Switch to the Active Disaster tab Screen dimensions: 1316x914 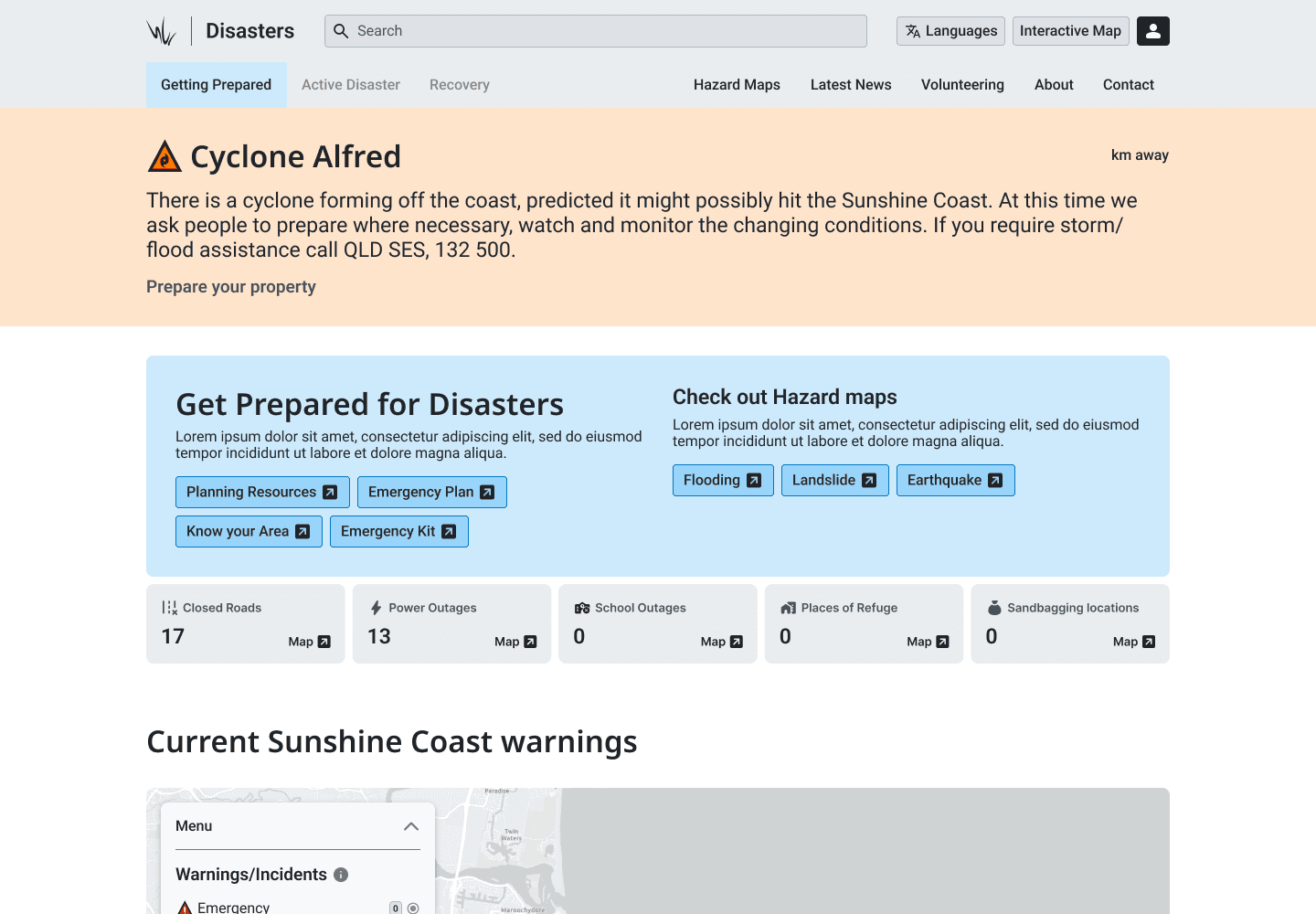[351, 85]
